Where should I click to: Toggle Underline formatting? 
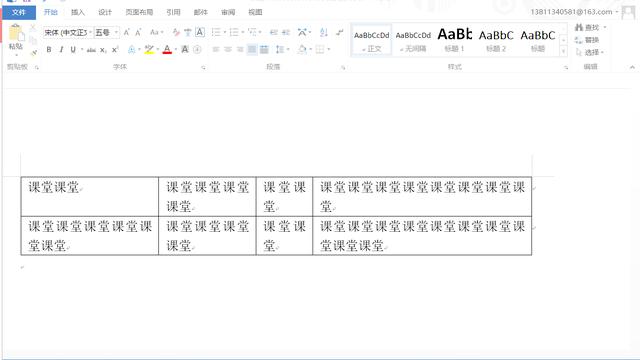pyautogui.click(x=73, y=50)
